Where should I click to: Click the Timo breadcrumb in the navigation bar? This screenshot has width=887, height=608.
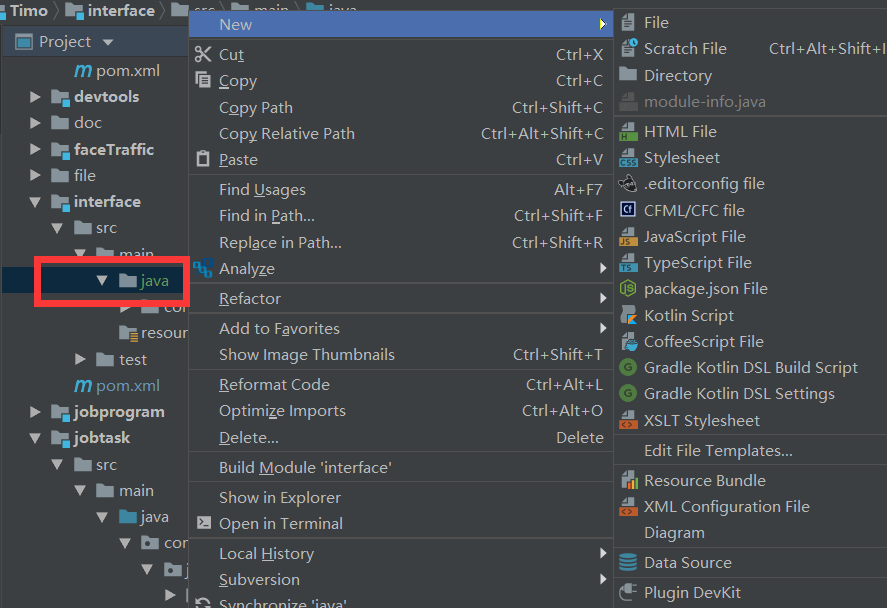pyautogui.click(x=24, y=10)
